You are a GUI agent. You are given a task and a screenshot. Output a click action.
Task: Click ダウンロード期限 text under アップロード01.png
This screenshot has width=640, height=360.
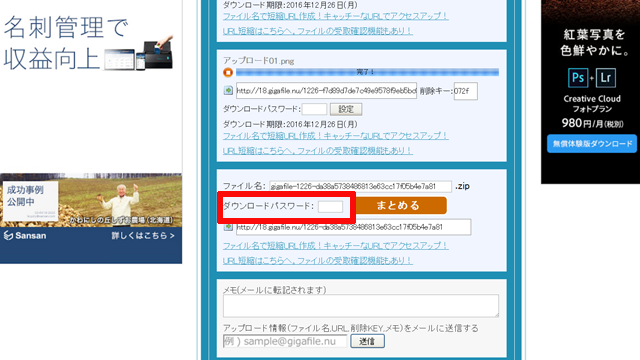[290, 124]
